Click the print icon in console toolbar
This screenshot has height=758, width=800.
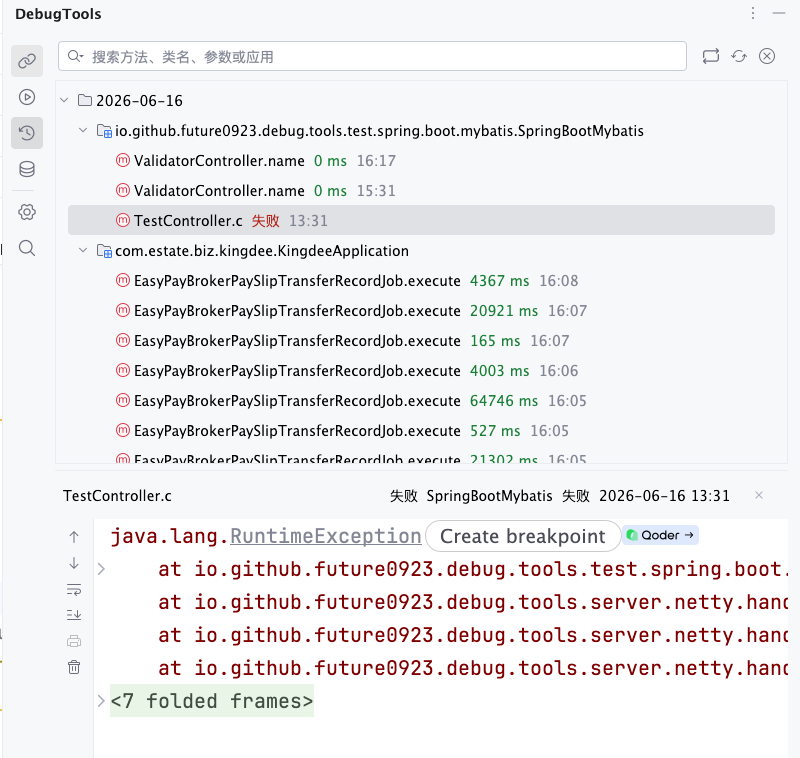tap(74, 641)
